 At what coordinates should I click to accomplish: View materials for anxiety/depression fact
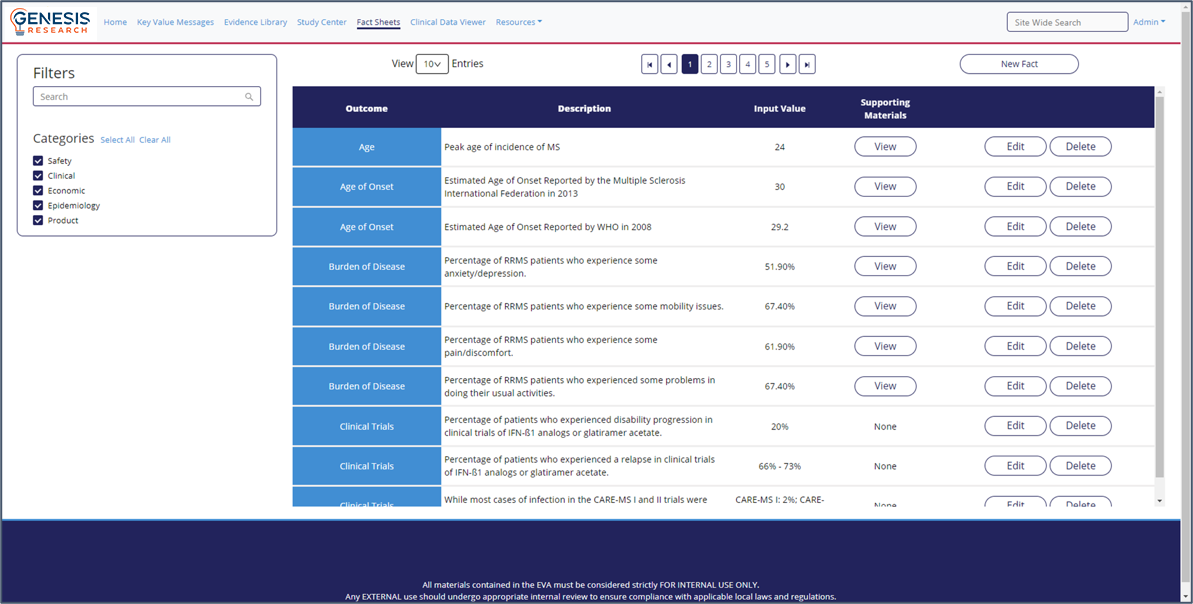pyautogui.click(x=885, y=266)
